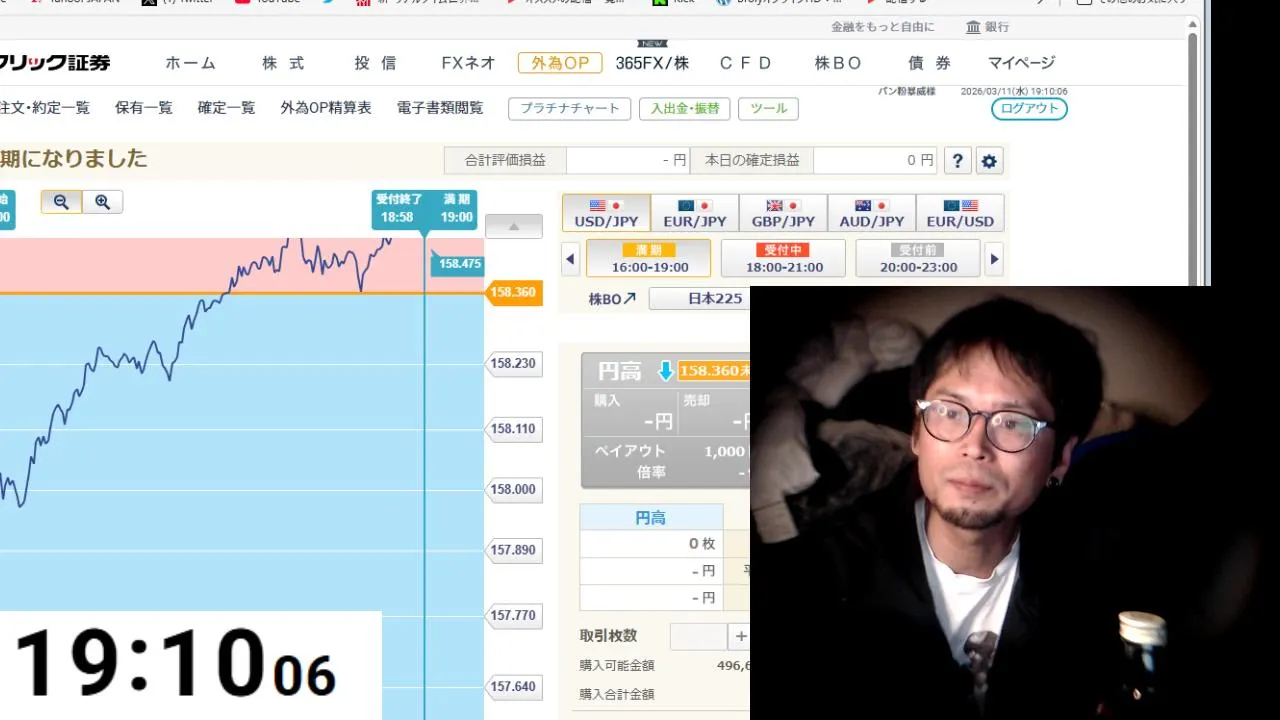Click the 銀行 bank icon link

tap(987, 27)
